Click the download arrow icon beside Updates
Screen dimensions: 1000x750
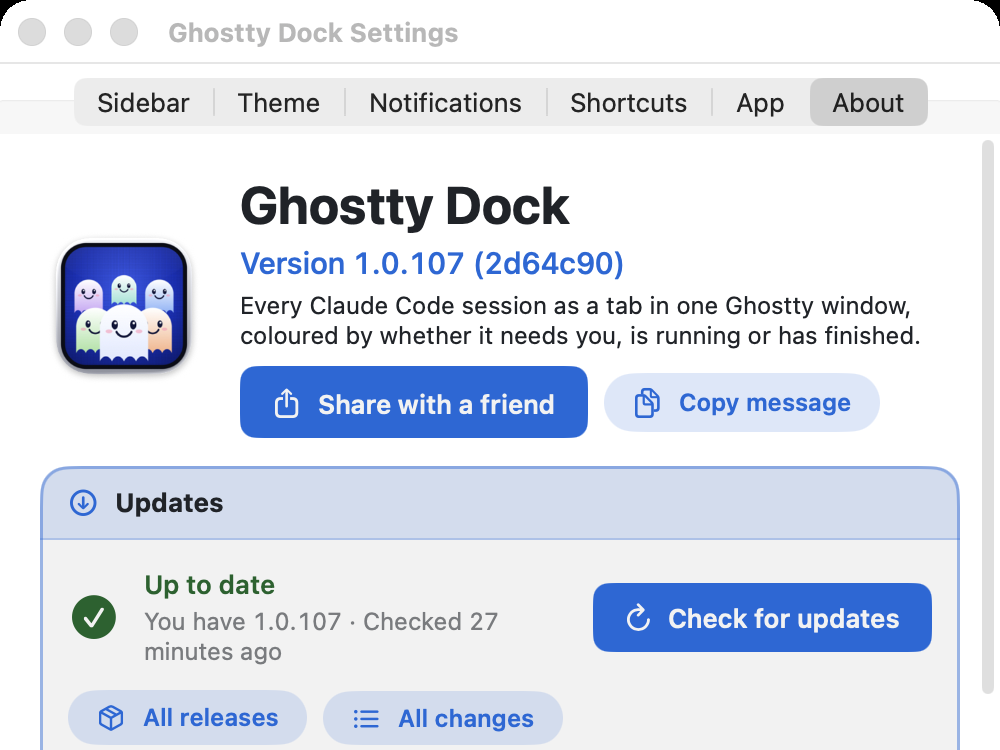click(x=83, y=503)
